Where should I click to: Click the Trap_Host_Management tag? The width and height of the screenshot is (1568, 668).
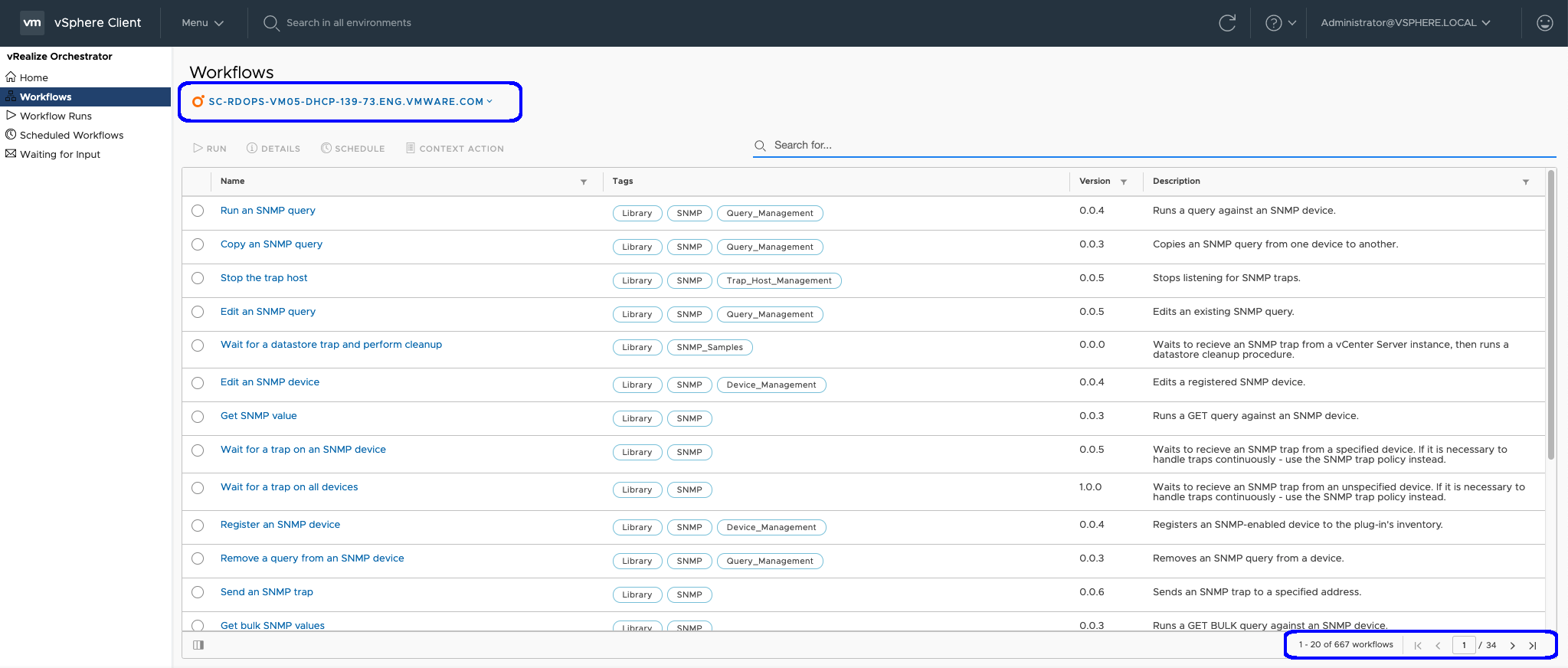point(779,281)
